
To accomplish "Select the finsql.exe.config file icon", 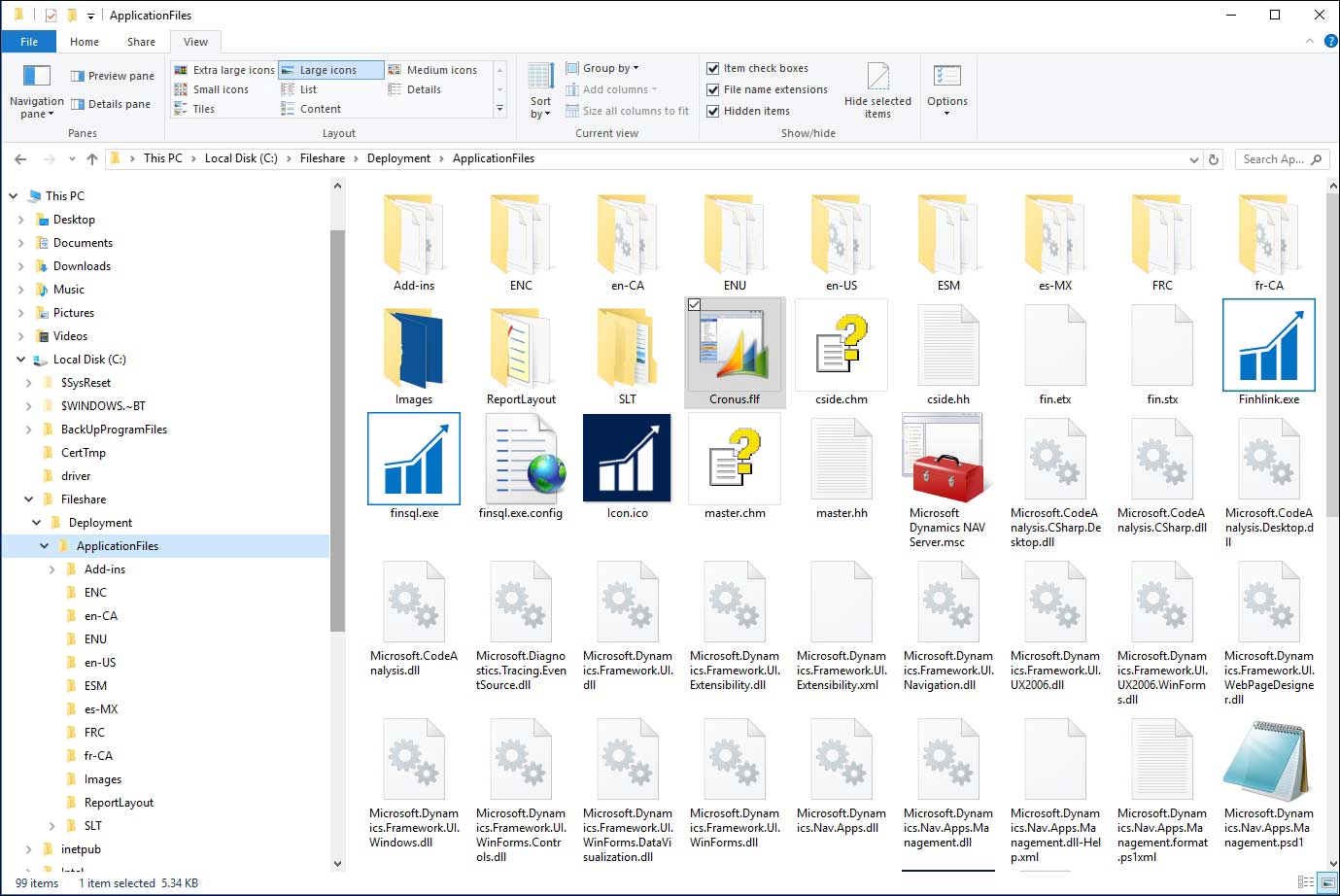I will [521, 459].
